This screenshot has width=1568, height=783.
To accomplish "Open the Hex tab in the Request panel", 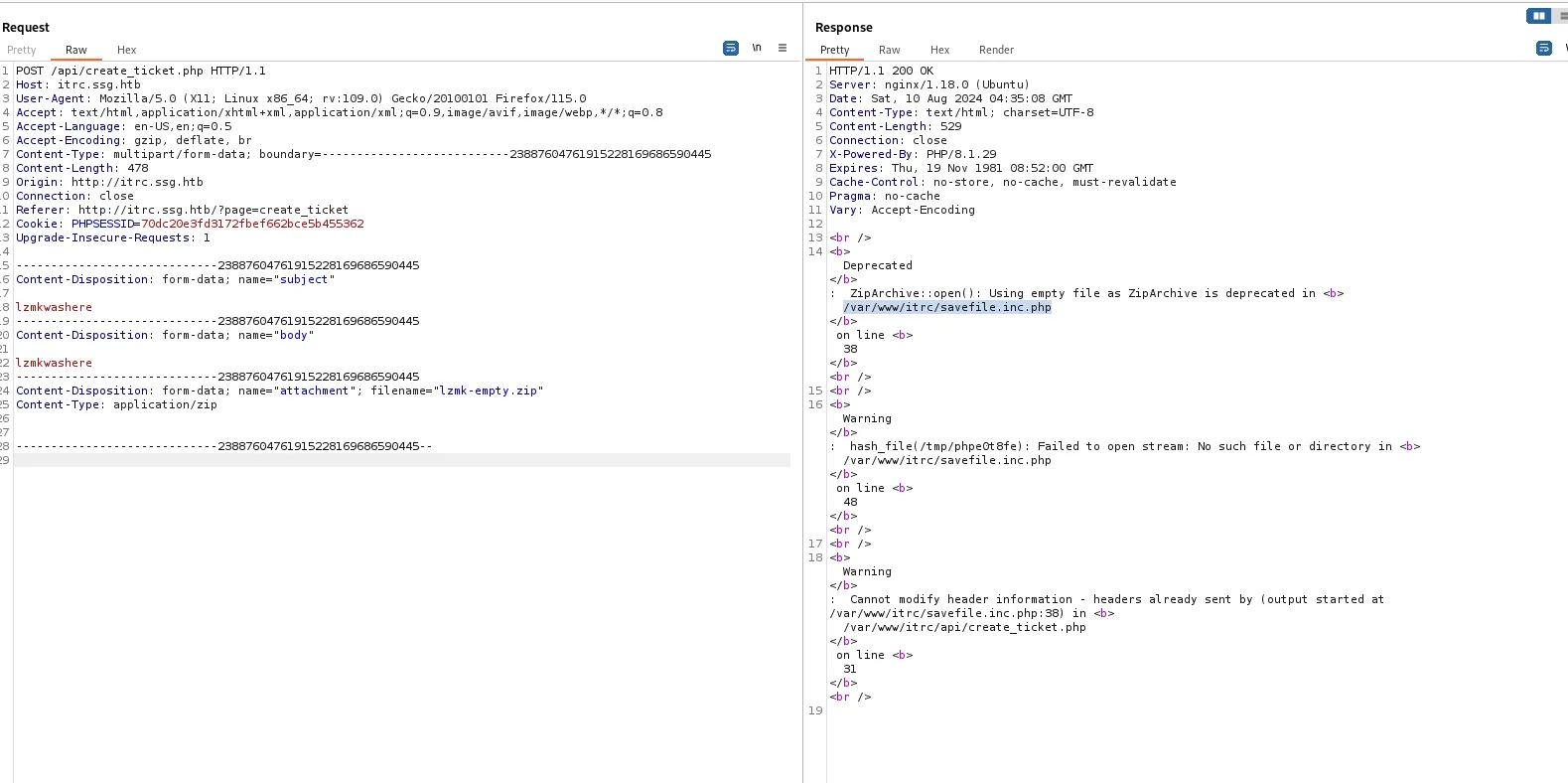I will (x=126, y=50).
